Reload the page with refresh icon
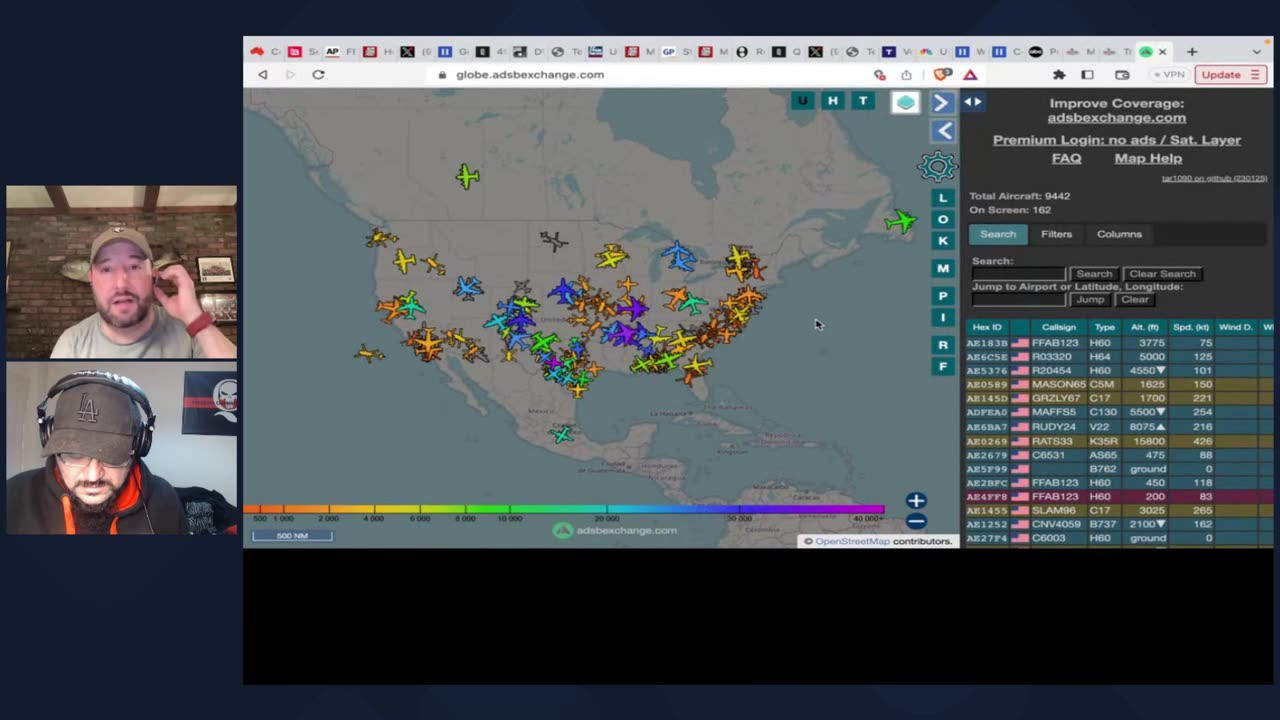The image size is (1280, 720). tap(318, 75)
